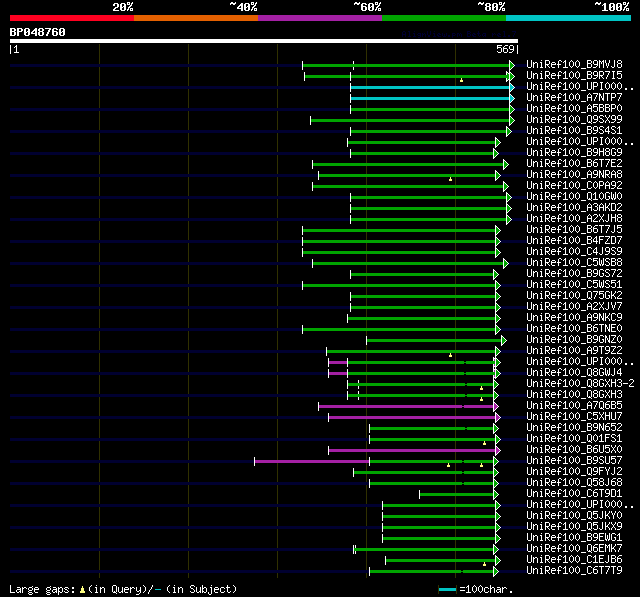Image resolution: width=640 pixels, height=597 pixels.
Task: Select the UniRef100_B9H8G9 label
Action: click(574, 153)
